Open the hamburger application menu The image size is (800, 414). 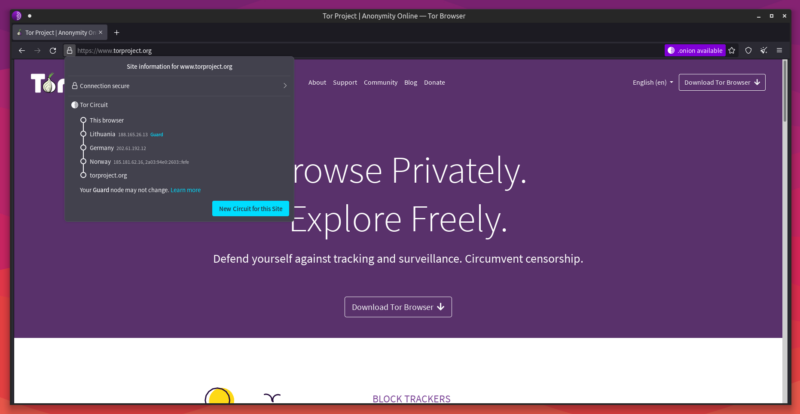click(x=779, y=51)
